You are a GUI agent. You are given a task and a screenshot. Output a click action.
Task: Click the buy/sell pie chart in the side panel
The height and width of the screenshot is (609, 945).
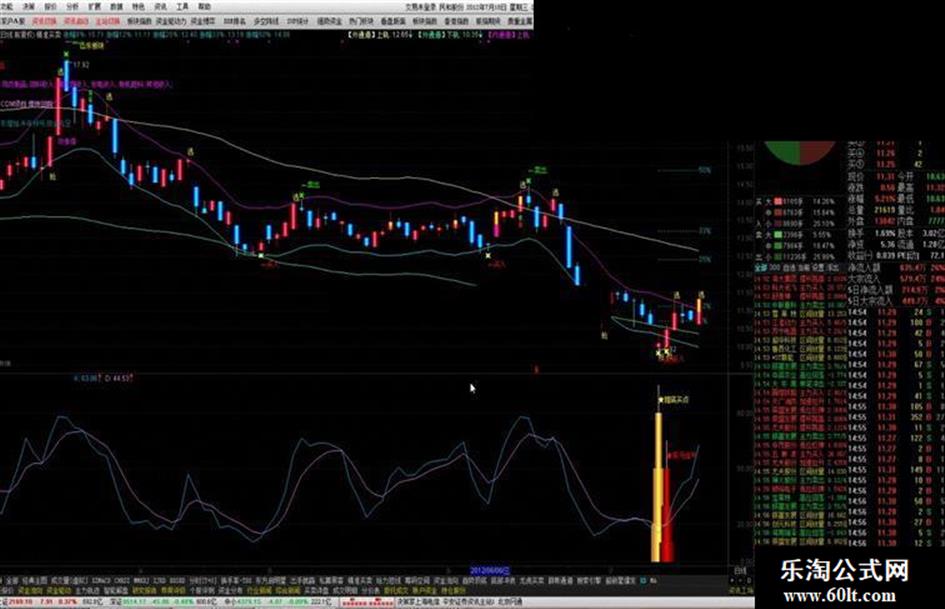(x=800, y=152)
